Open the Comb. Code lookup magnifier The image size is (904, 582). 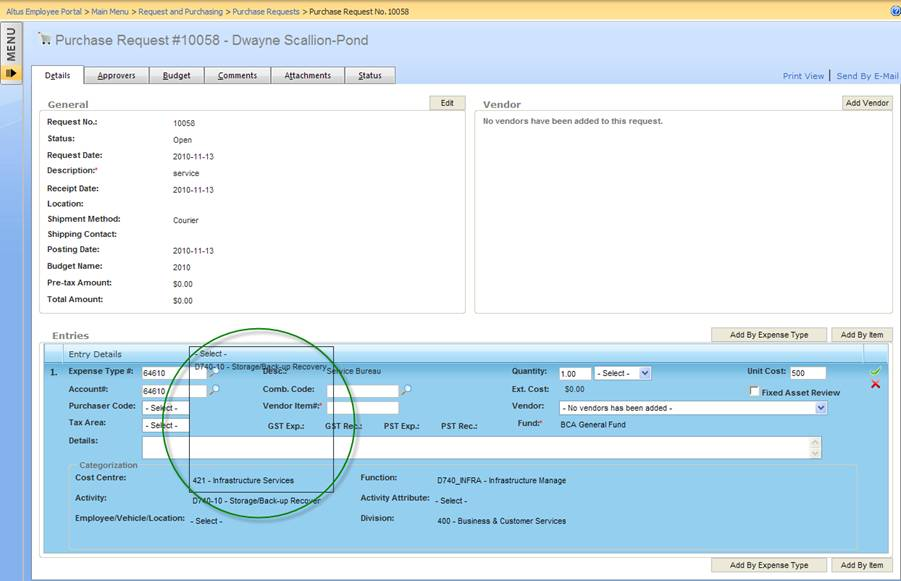406,390
